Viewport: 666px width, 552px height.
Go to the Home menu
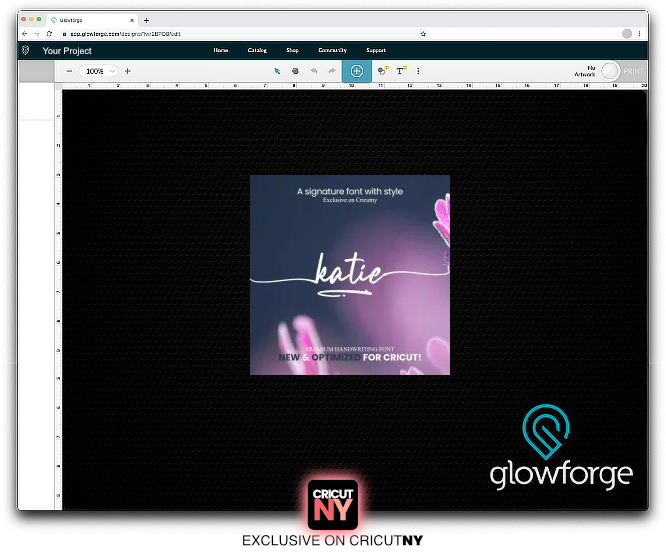tap(221, 50)
